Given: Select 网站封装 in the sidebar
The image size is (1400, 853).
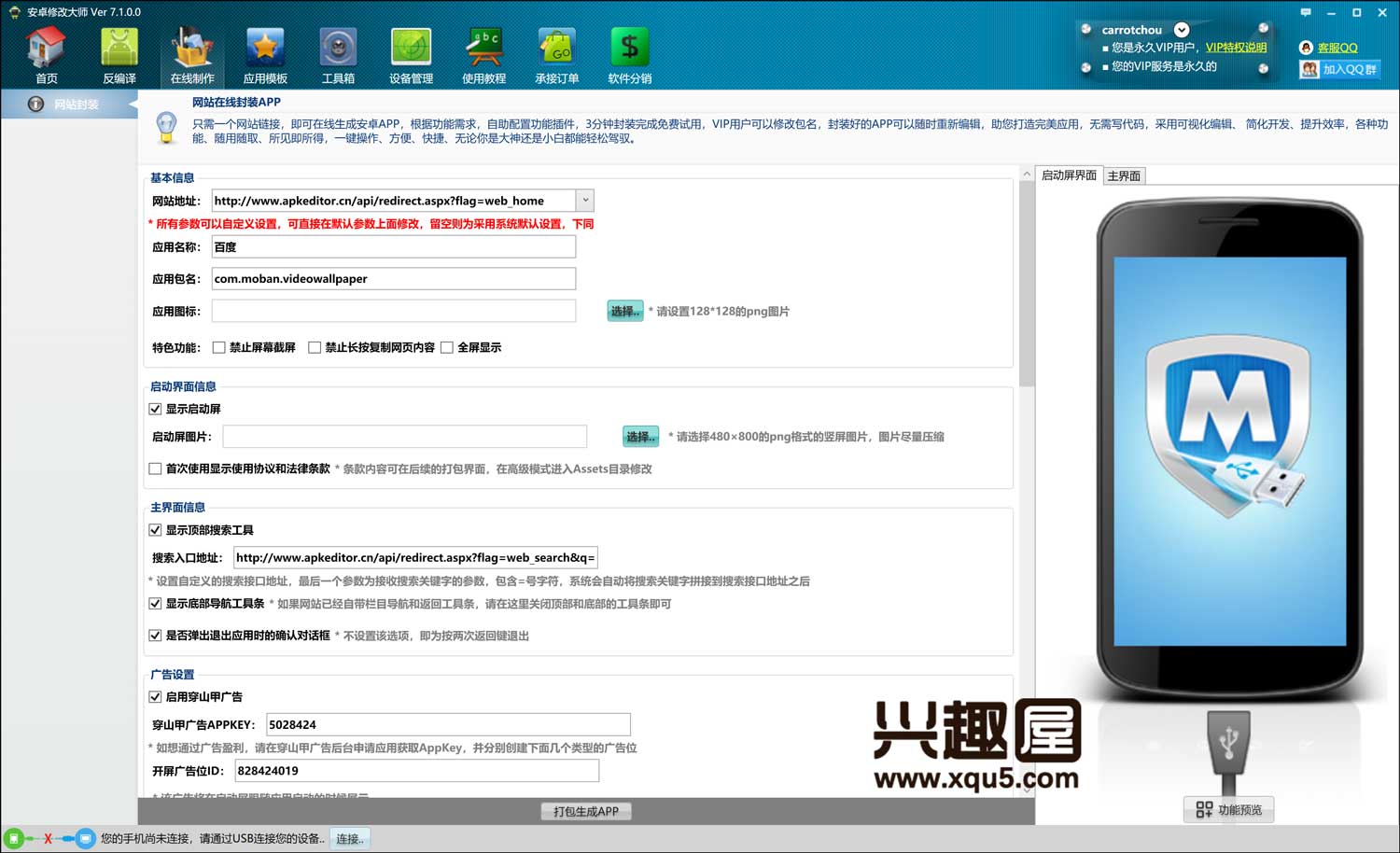Looking at the screenshot, I should [69, 105].
